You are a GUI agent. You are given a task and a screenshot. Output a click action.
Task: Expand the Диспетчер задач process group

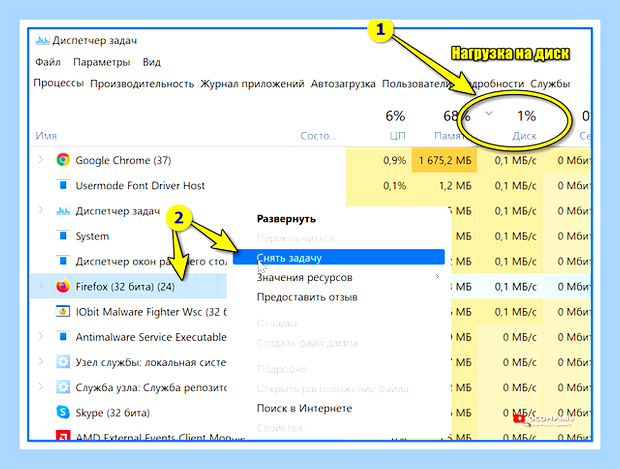tap(41, 210)
